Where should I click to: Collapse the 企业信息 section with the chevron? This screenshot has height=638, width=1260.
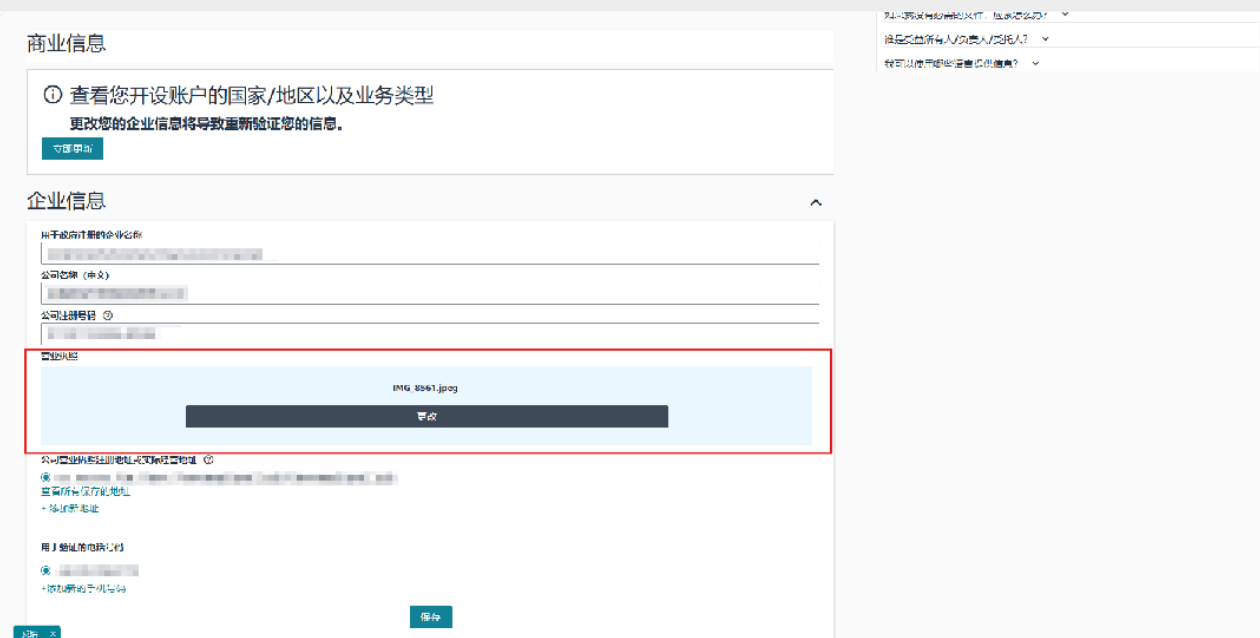816,202
